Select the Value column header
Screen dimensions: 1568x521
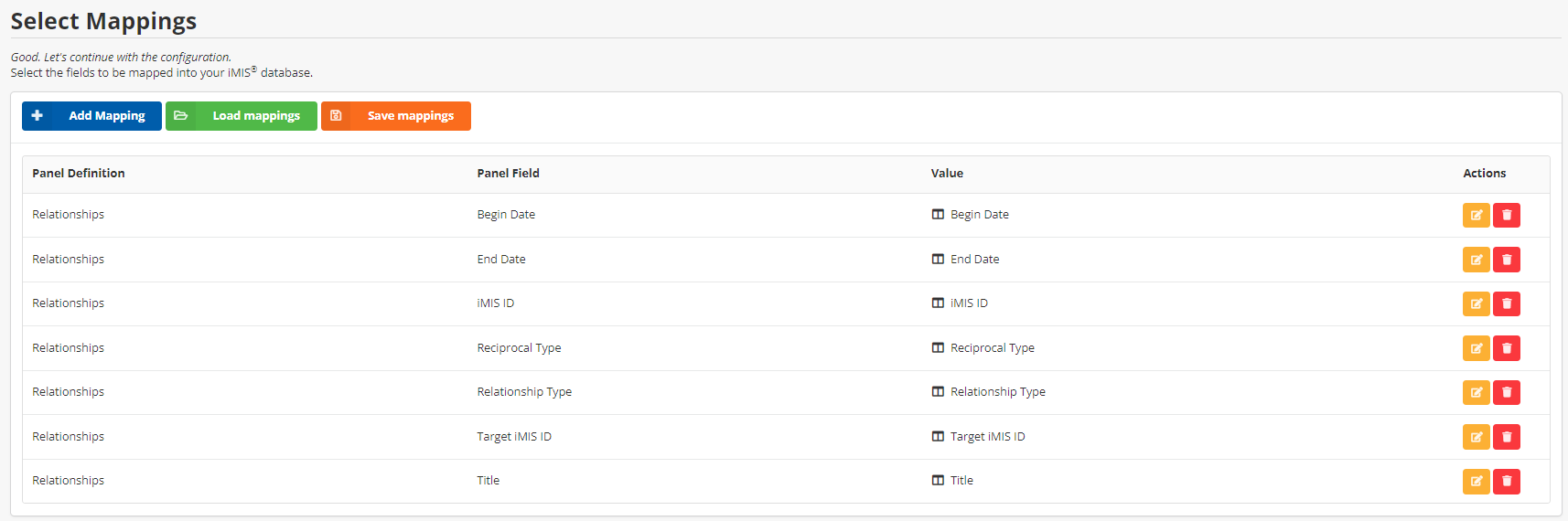(947, 174)
